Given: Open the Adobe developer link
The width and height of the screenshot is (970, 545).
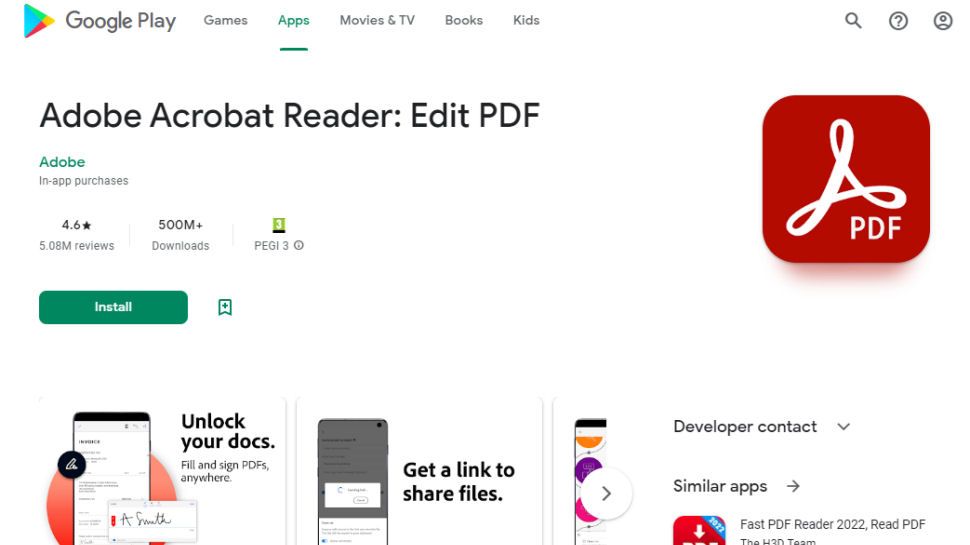Looking at the screenshot, I should [x=62, y=162].
